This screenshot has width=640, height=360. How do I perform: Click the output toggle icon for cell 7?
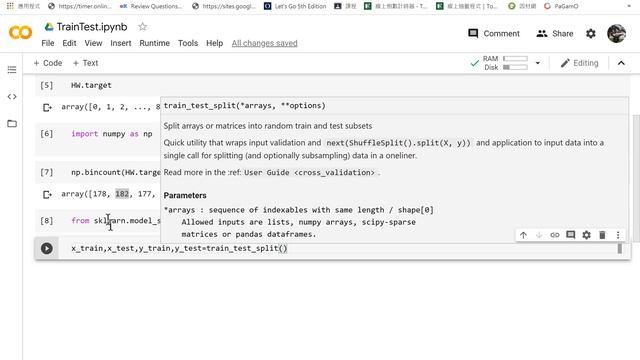pyautogui.click(x=47, y=194)
